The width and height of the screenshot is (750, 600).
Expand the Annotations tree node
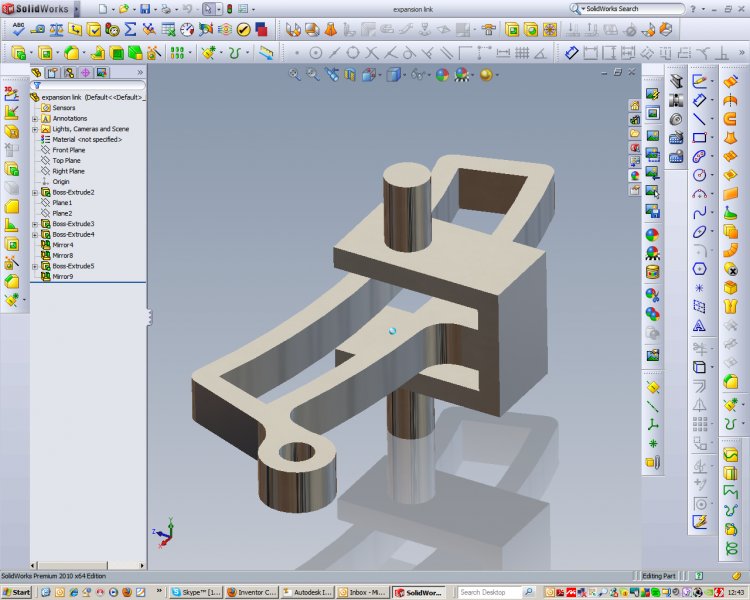35,118
